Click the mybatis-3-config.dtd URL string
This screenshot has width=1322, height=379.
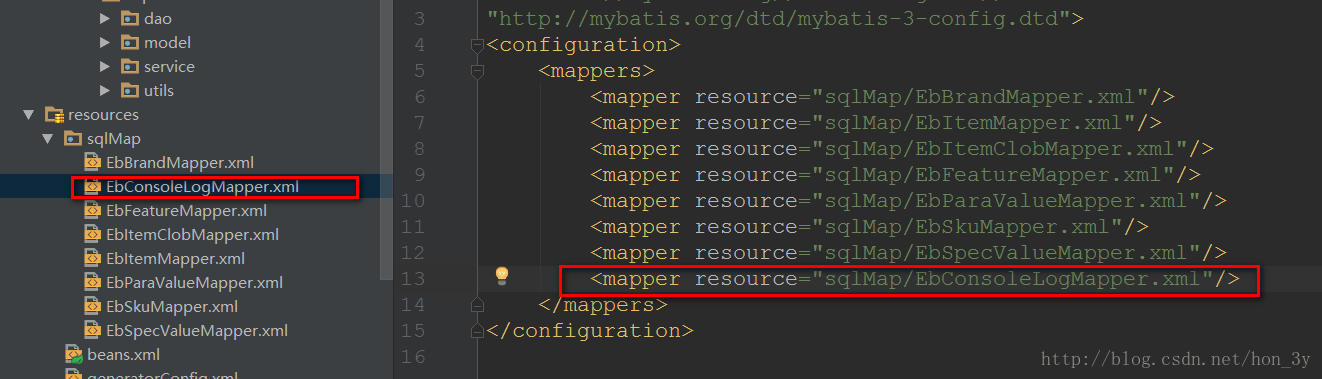[x=778, y=18]
